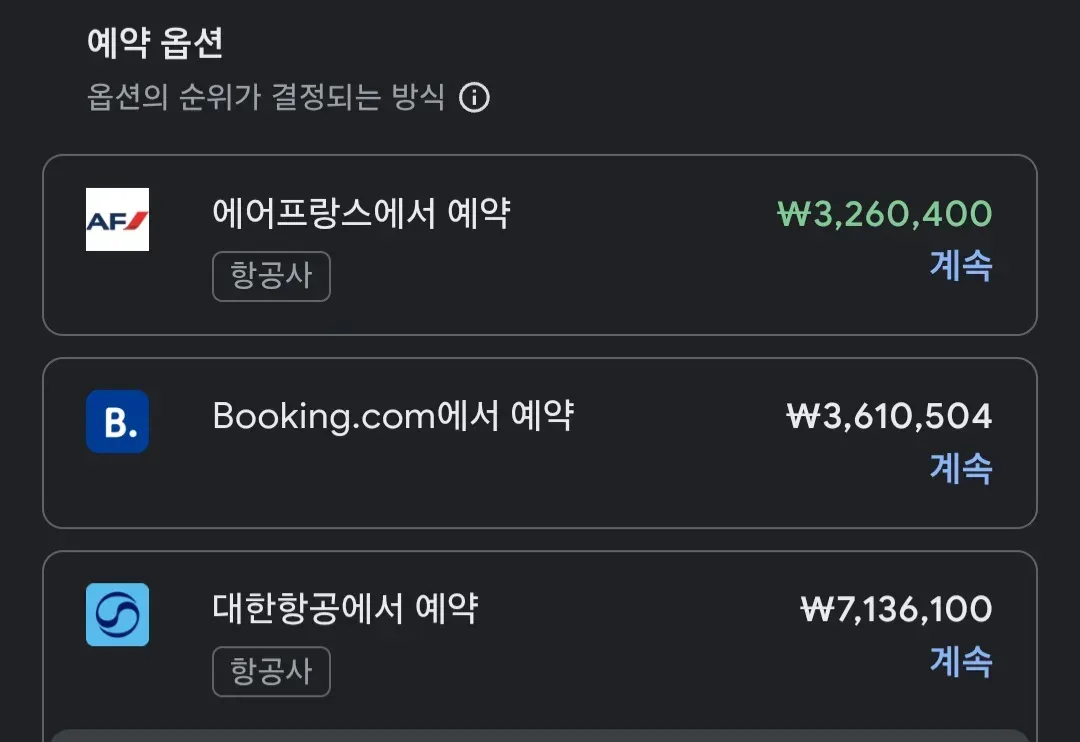Click the 옵션의 순위가 결정되는 방식 text

[x=263, y=98]
